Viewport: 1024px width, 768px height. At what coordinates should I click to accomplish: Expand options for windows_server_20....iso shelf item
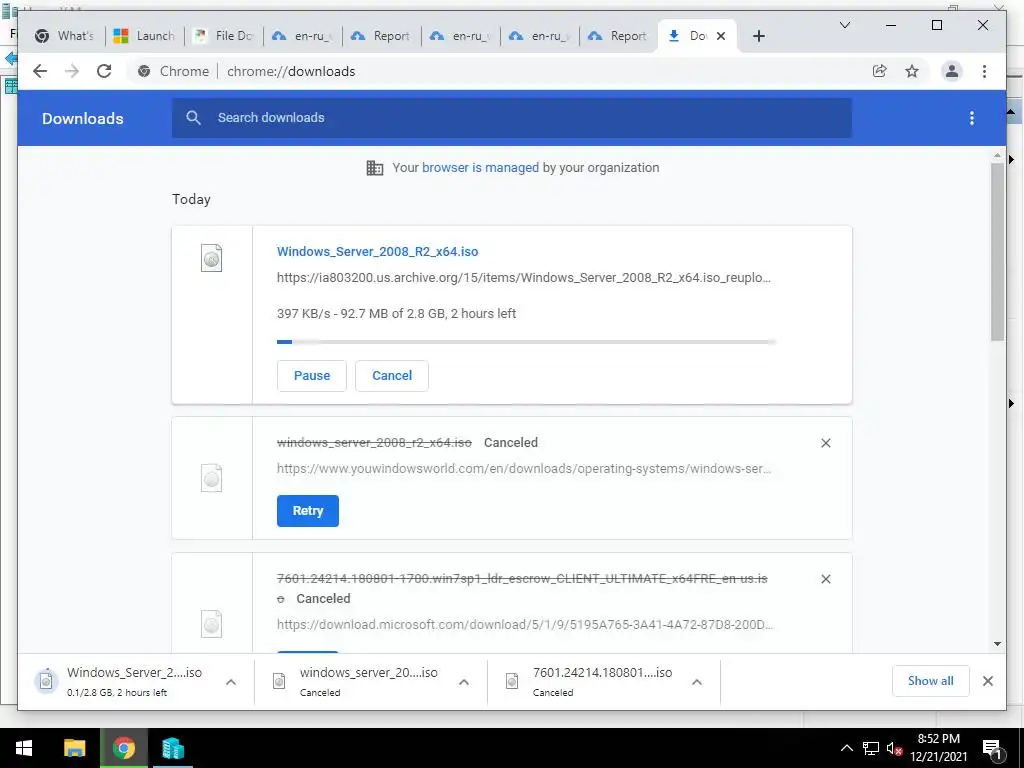(464, 682)
